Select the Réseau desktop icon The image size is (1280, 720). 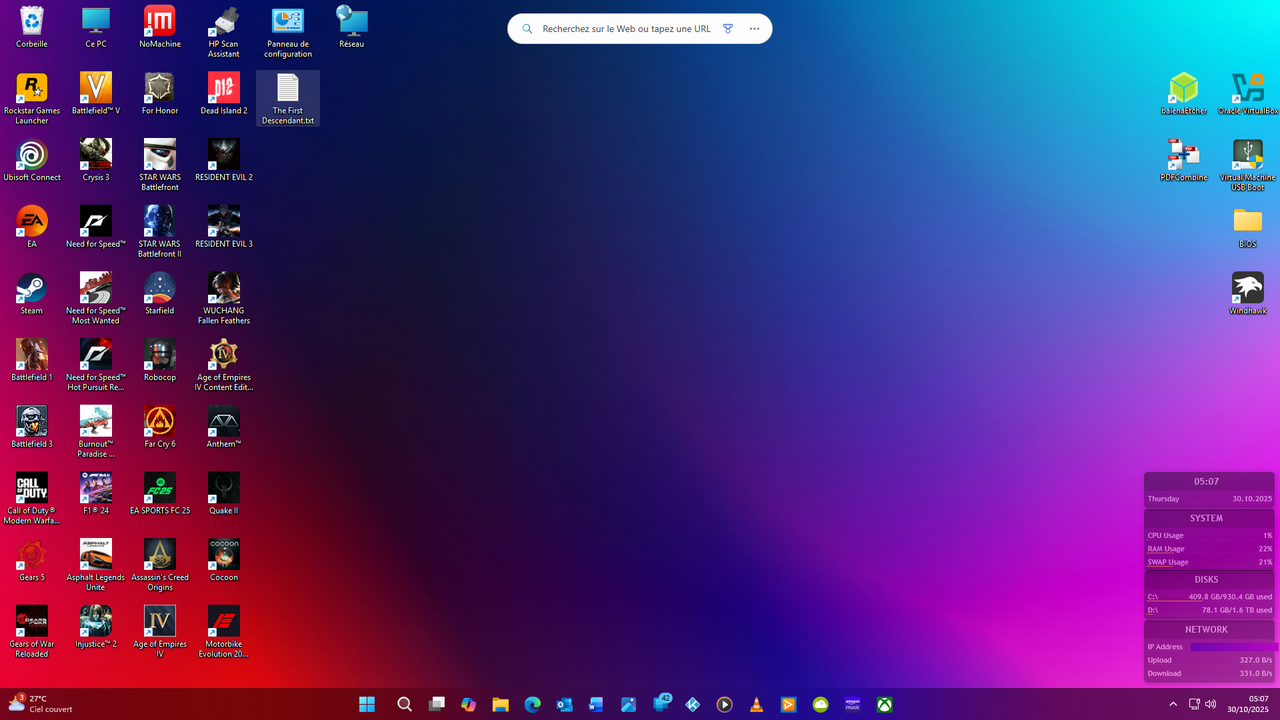coord(352,27)
